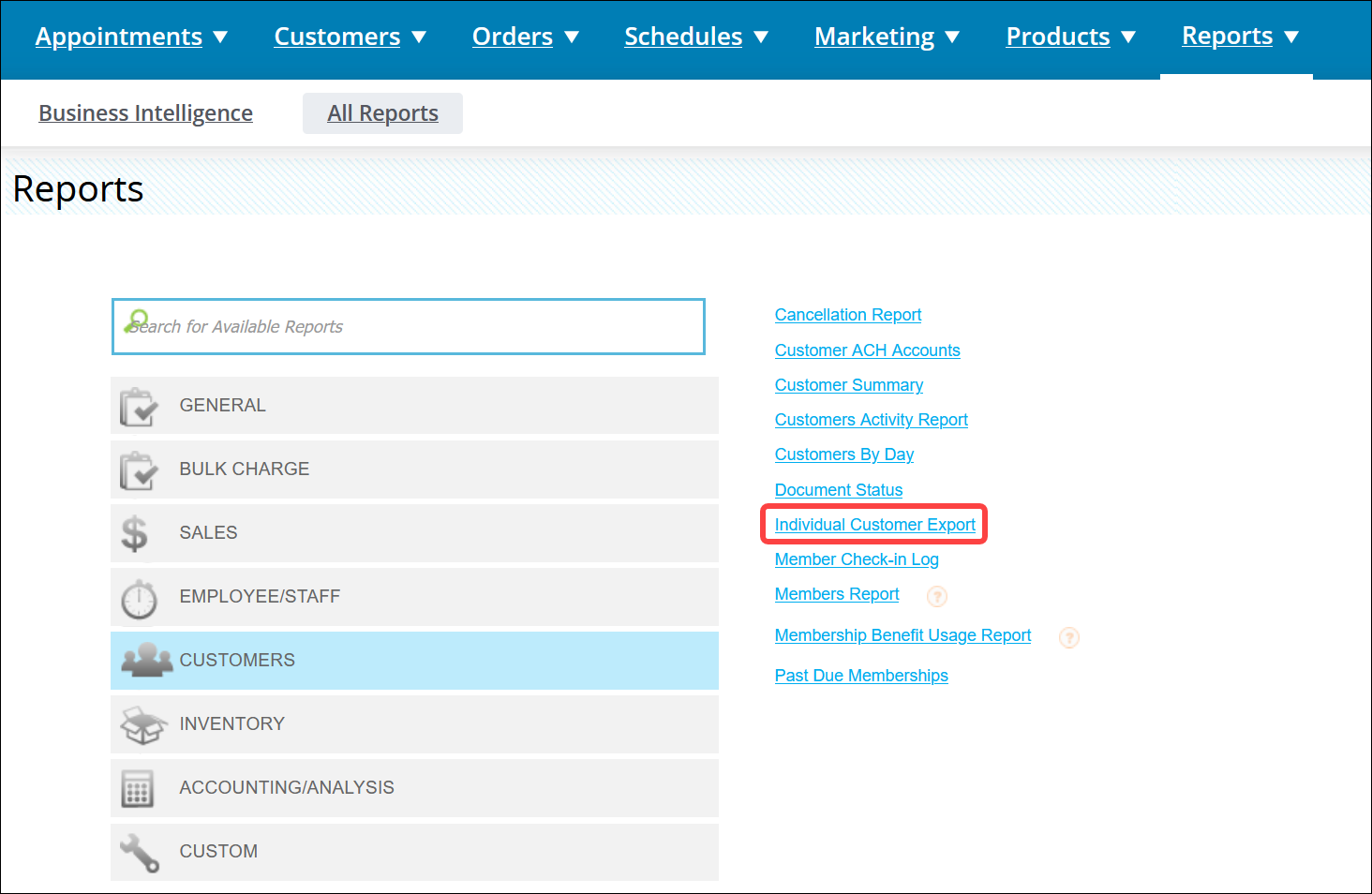
Task: Open help icon beside Membership Benefit Usage Report
Action: (x=1069, y=637)
